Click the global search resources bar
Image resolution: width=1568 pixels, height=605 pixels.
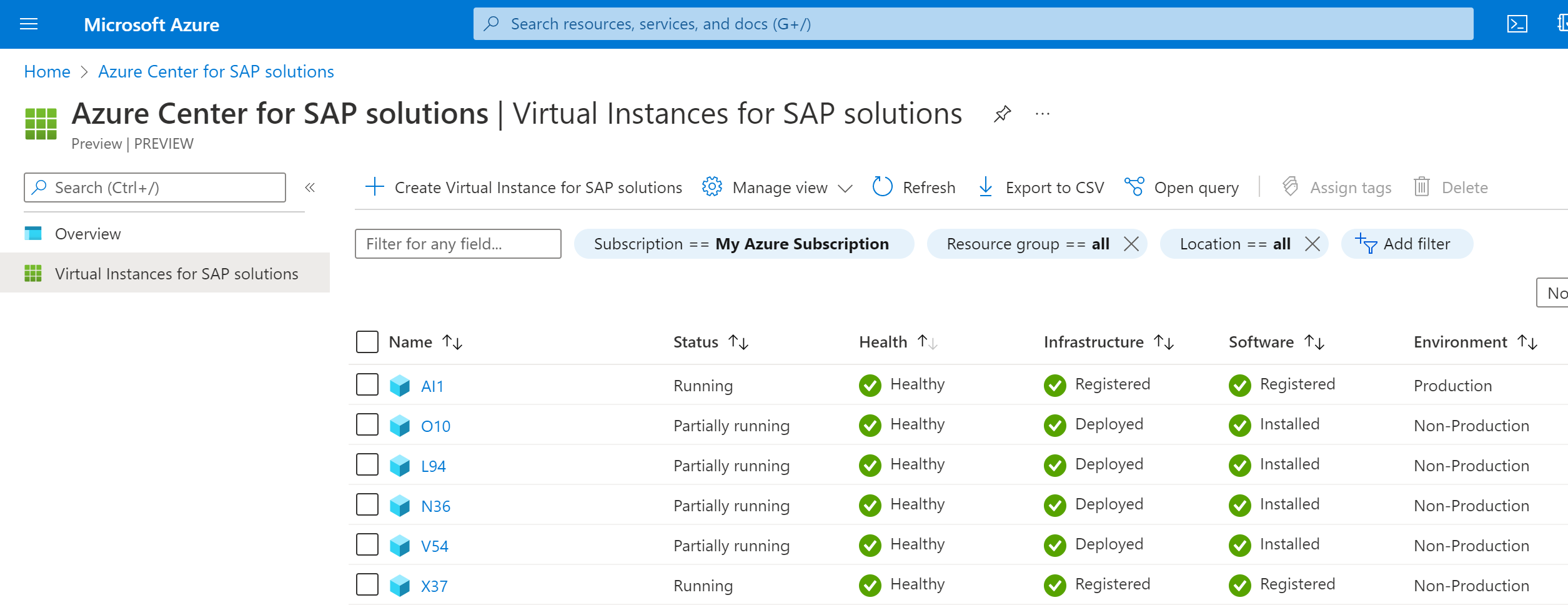point(973,24)
